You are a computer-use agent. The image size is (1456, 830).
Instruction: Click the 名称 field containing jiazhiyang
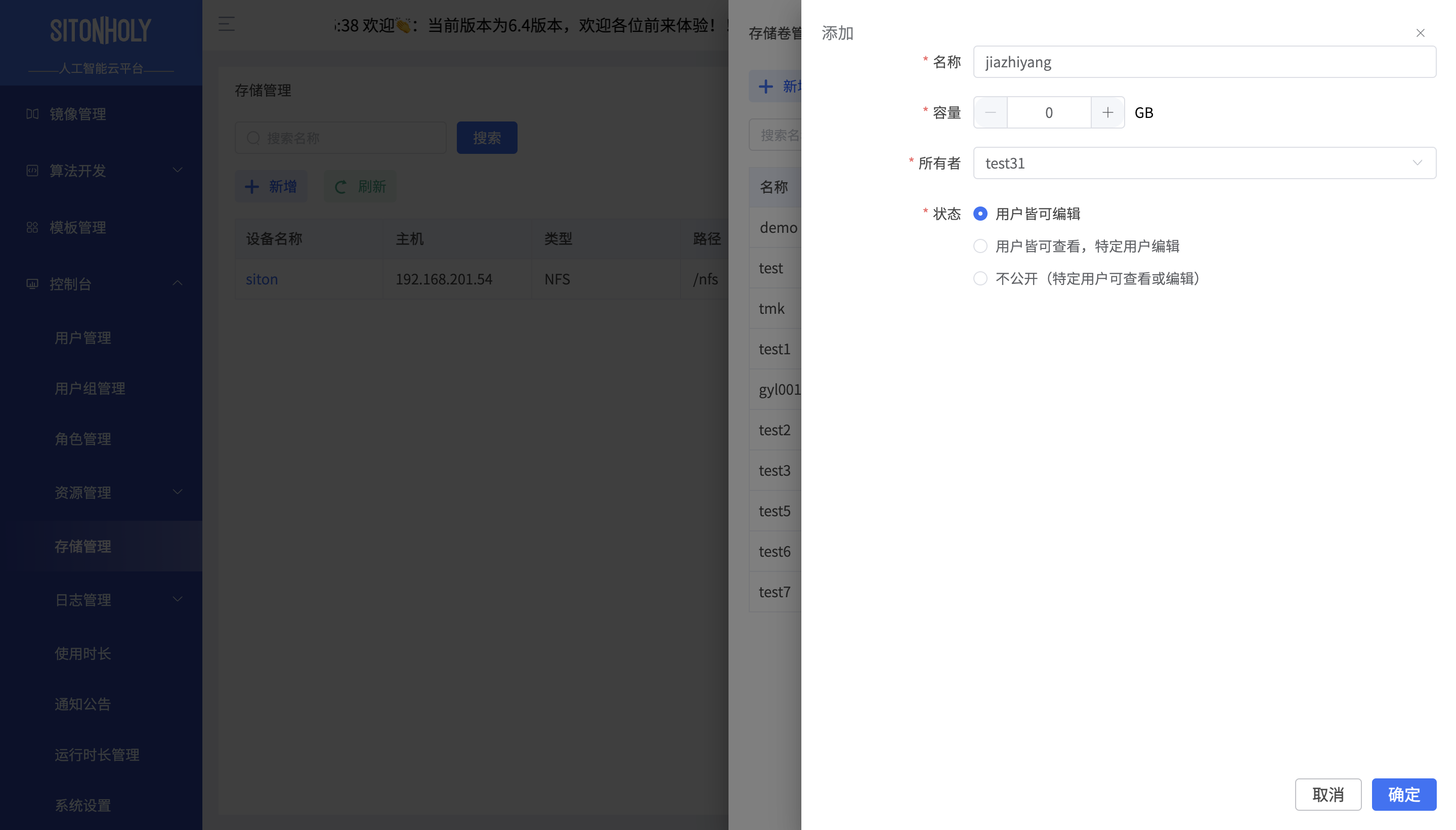(1204, 62)
